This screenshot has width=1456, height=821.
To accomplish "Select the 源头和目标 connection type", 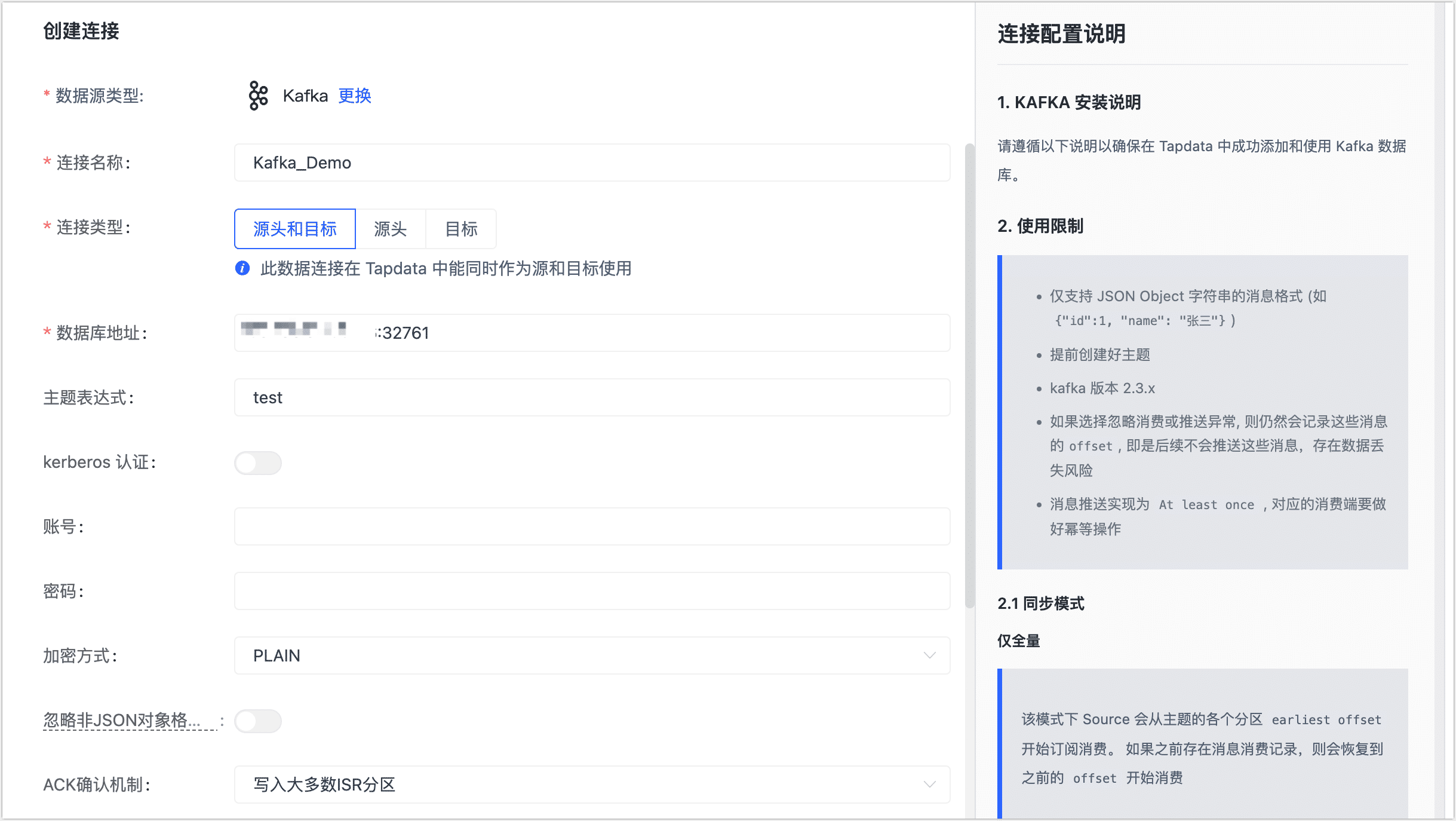I will (x=295, y=229).
